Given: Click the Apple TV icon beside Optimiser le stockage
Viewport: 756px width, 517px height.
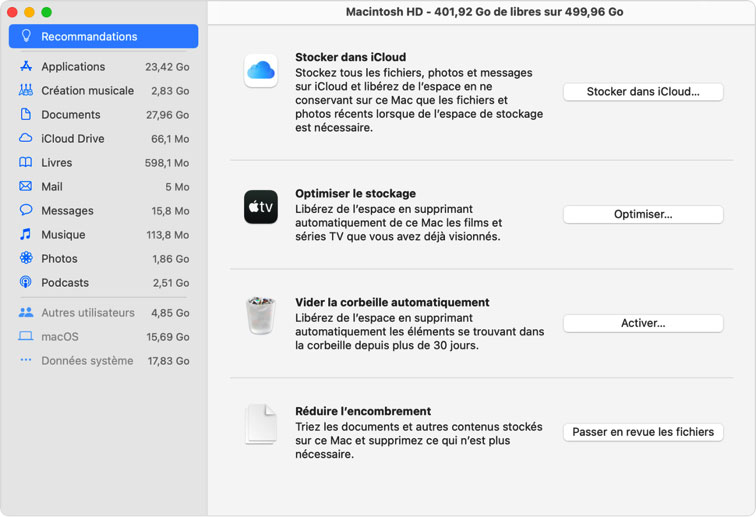Looking at the screenshot, I should click(x=261, y=207).
